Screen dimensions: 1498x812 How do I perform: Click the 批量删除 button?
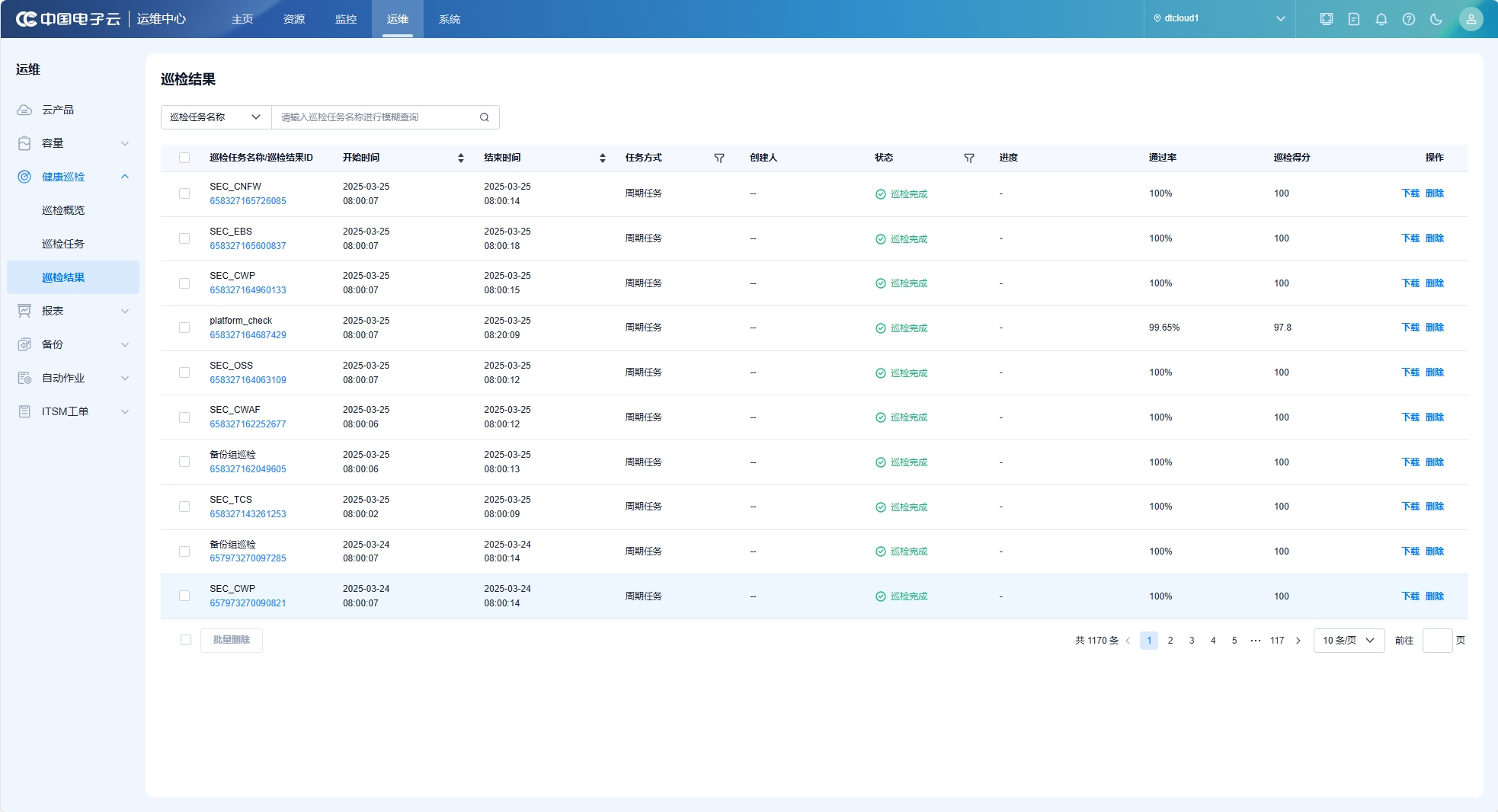tap(232, 640)
